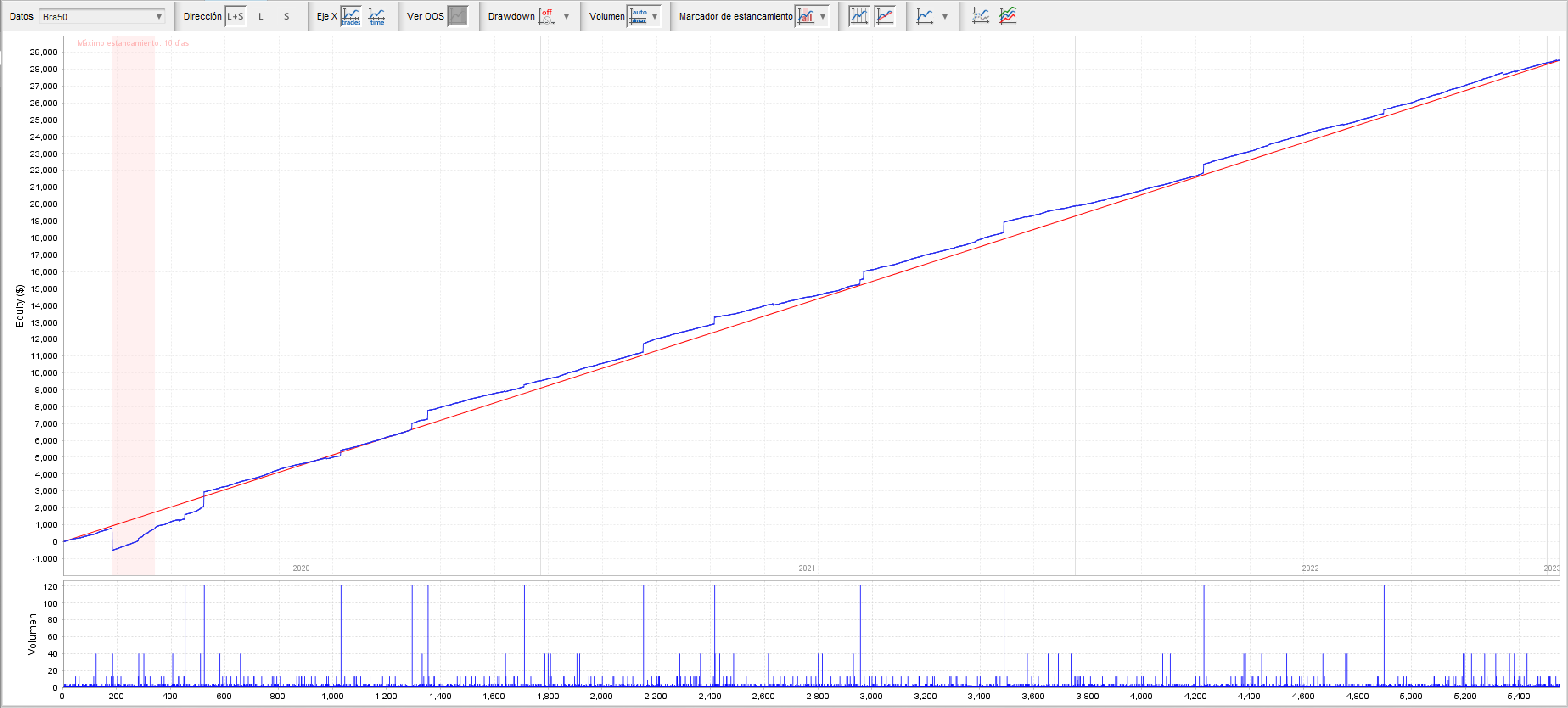The height and width of the screenshot is (708, 1568).
Task: Select the L+S direction toggle
Action: click(235, 17)
